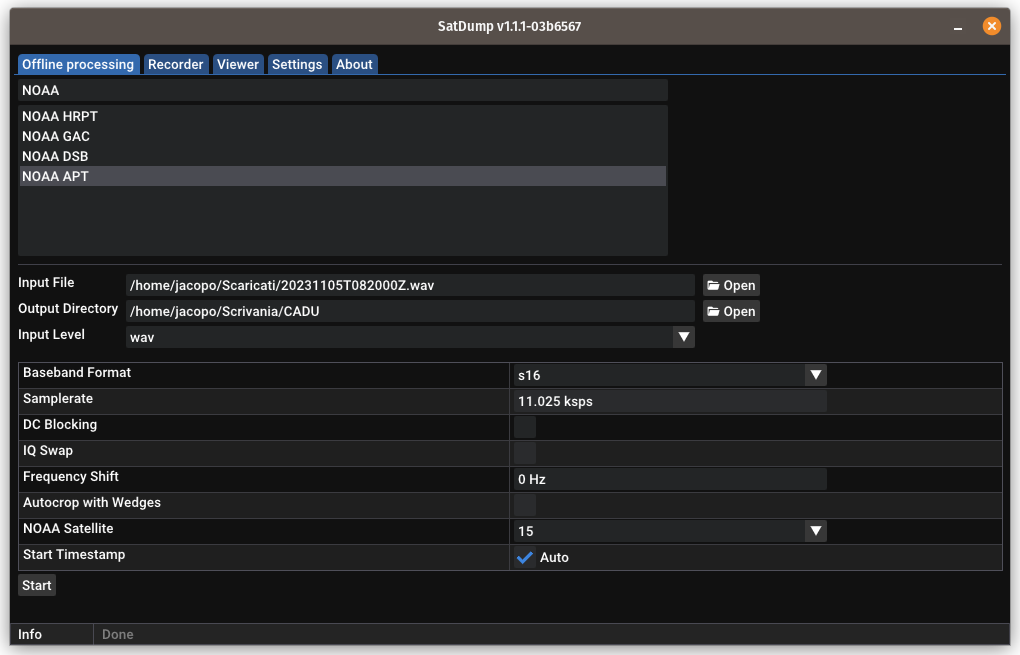
Task: Click the Output Directory path field
Action: coord(410,312)
